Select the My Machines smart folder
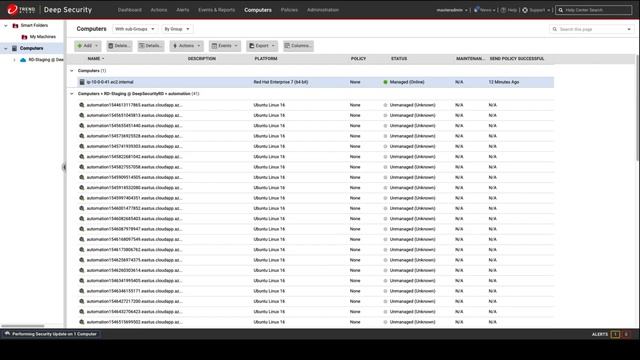Image resolution: width=640 pixels, height=360 pixels. (x=42, y=37)
